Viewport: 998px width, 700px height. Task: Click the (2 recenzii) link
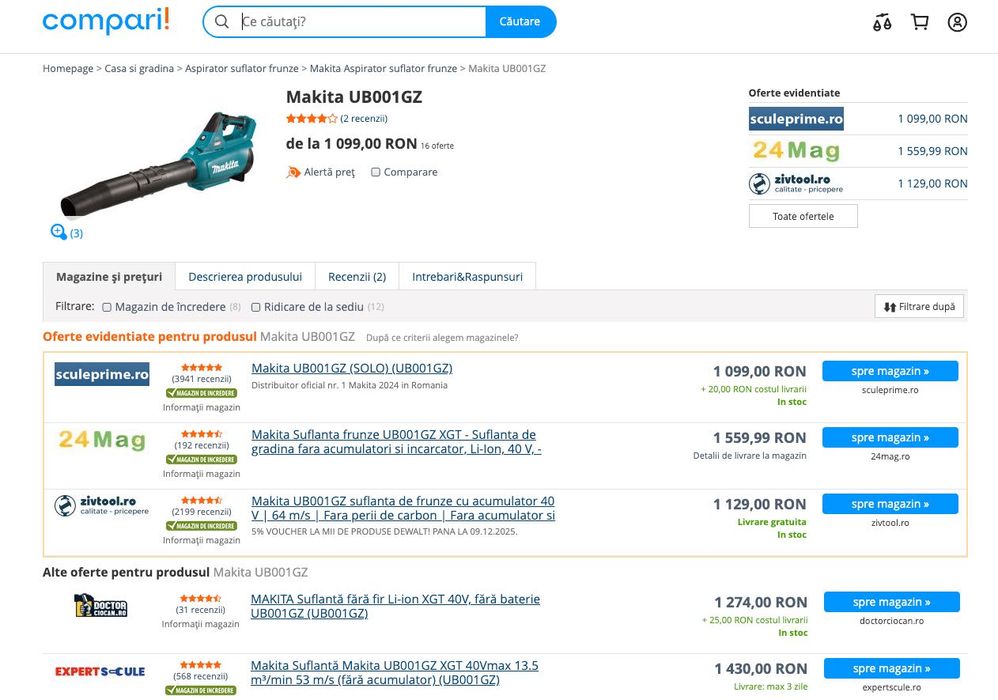pos(363,118)
